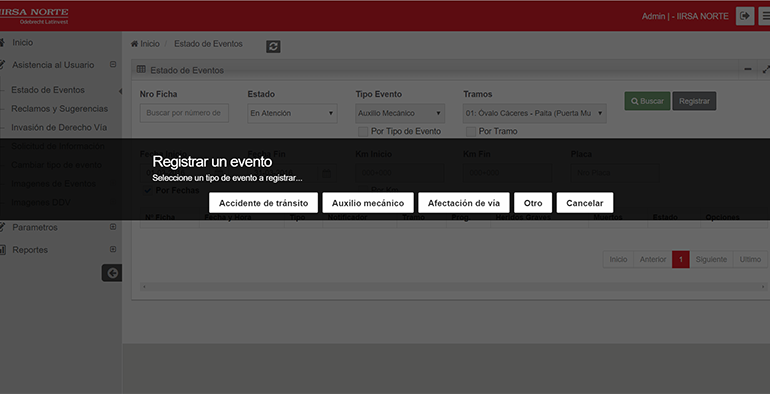Viewport: 770px width, 394px height.
Task: Click the Registrar button
Action: 694,101
